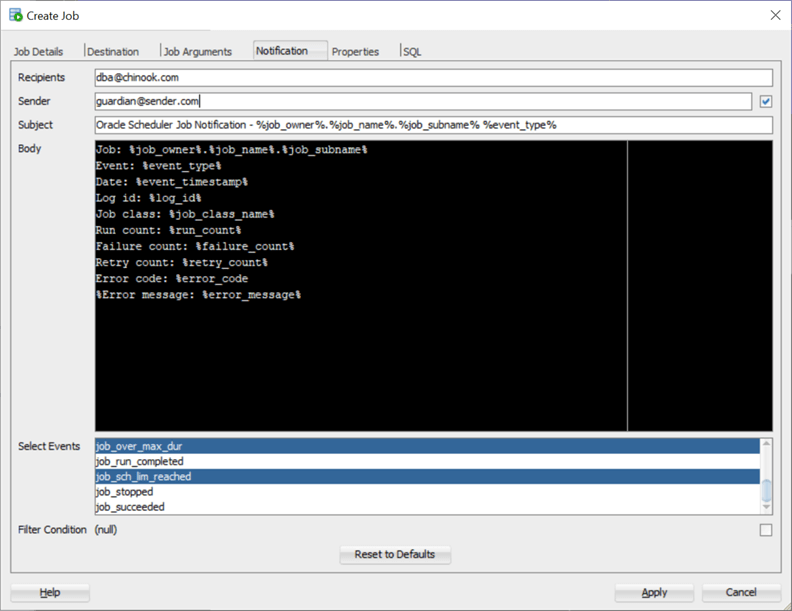
Task: Close the Create Job dialog
Action: [775, 15]
